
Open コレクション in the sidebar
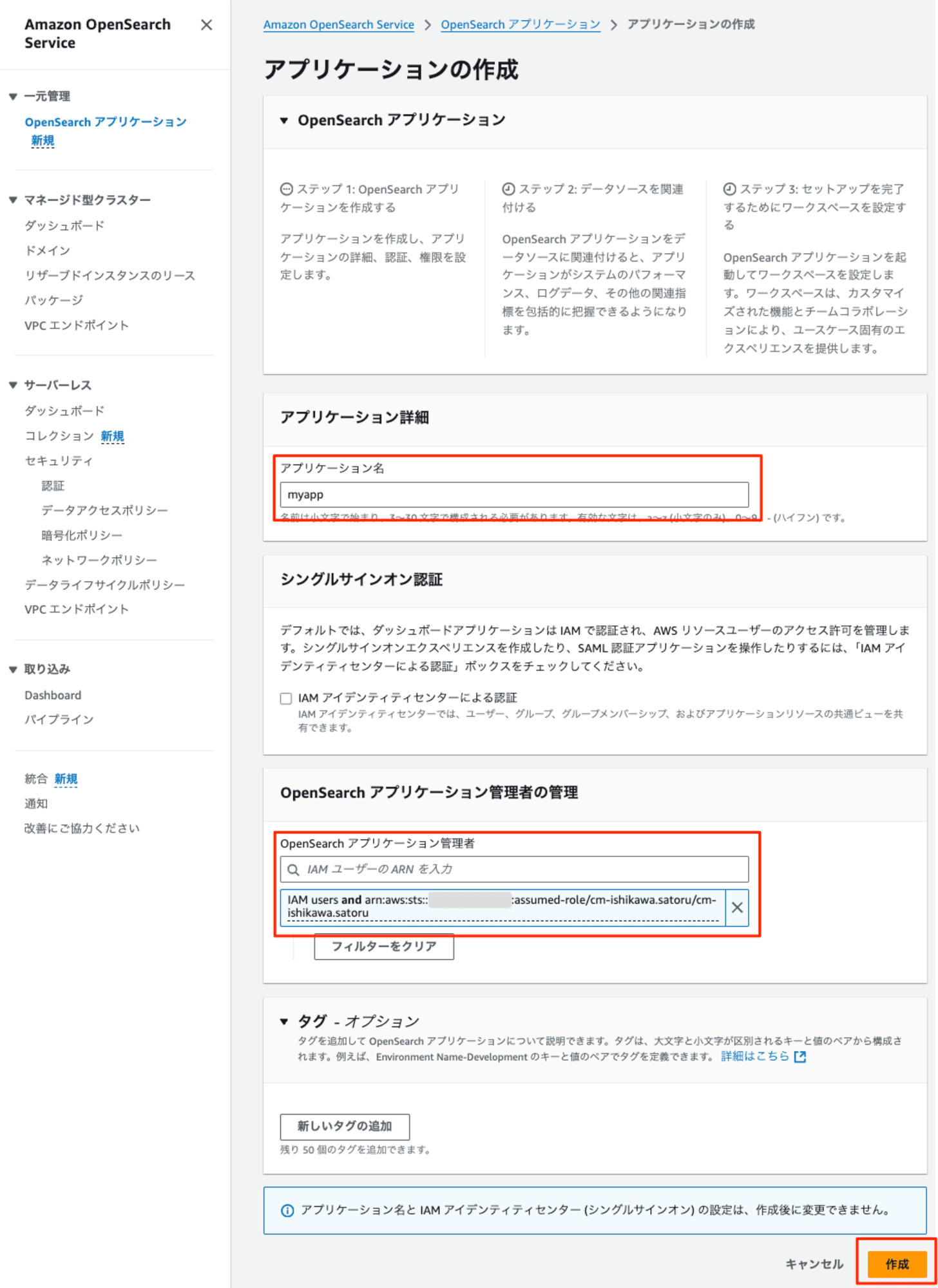(x=59, y=436)
